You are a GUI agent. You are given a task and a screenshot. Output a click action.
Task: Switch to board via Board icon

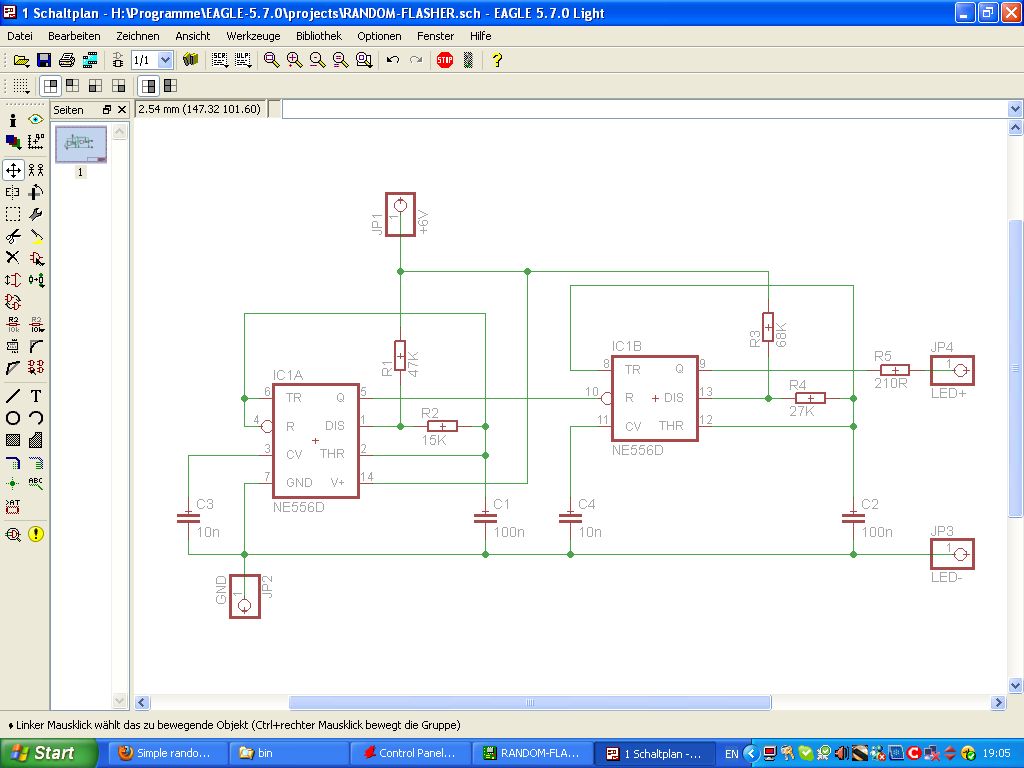click(118, 60)
